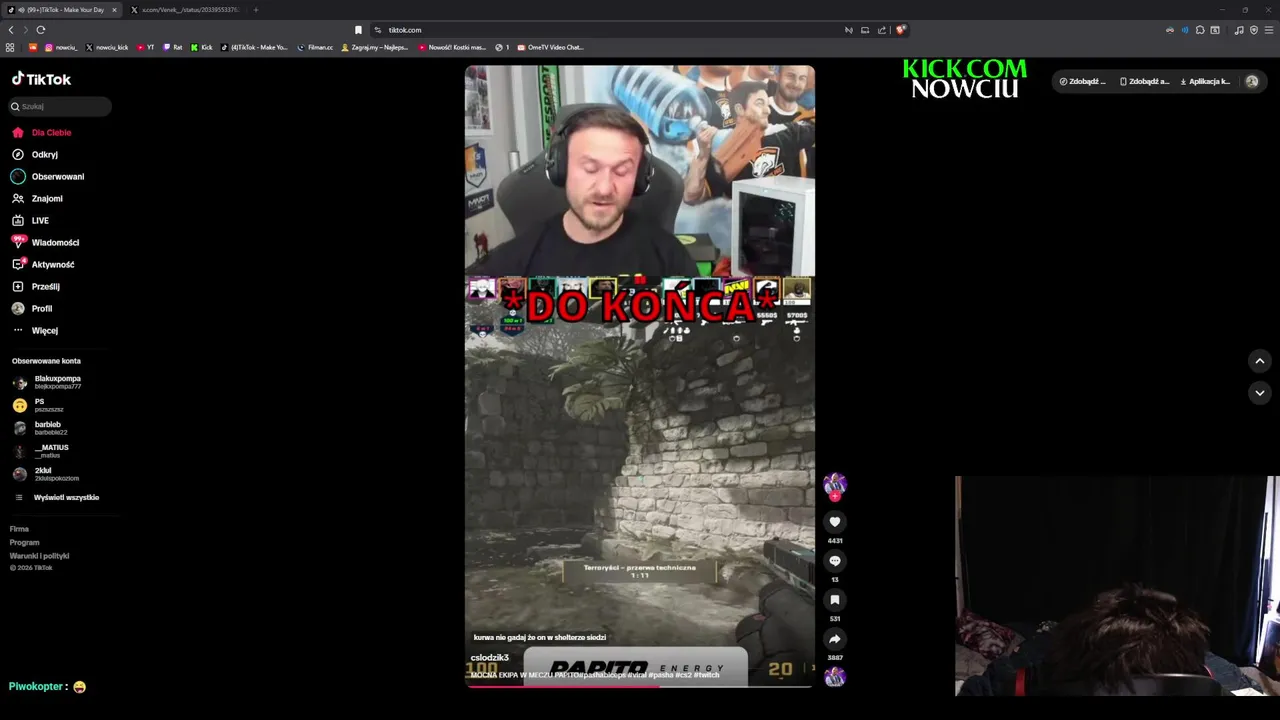Image resolution: width=1280 pixels, height=720 pixels.
Task: Click the 'Firma' footer link
Action: (x=19, y=529)
